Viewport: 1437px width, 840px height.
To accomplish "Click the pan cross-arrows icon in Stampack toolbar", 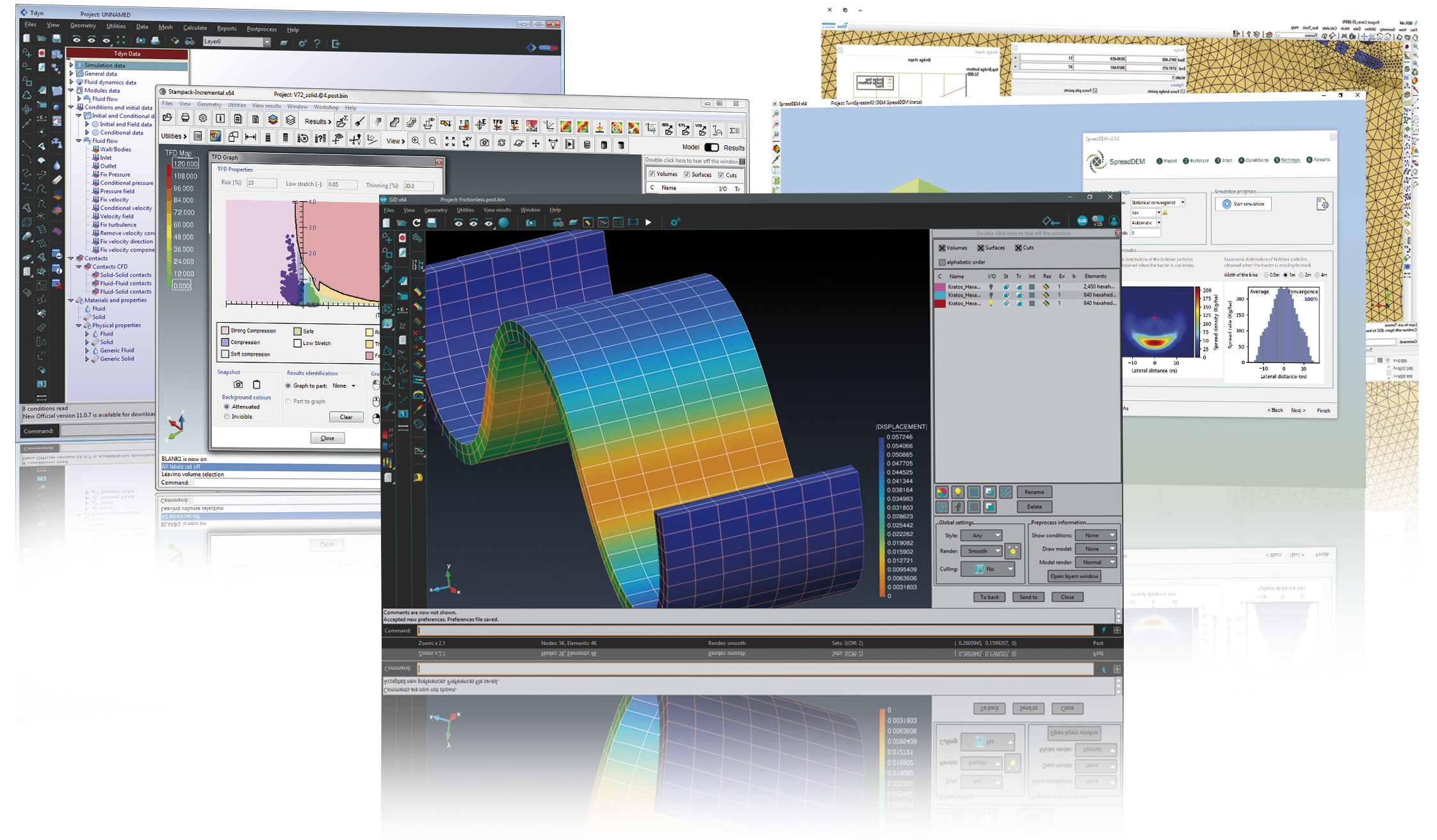I will point(536,143).
